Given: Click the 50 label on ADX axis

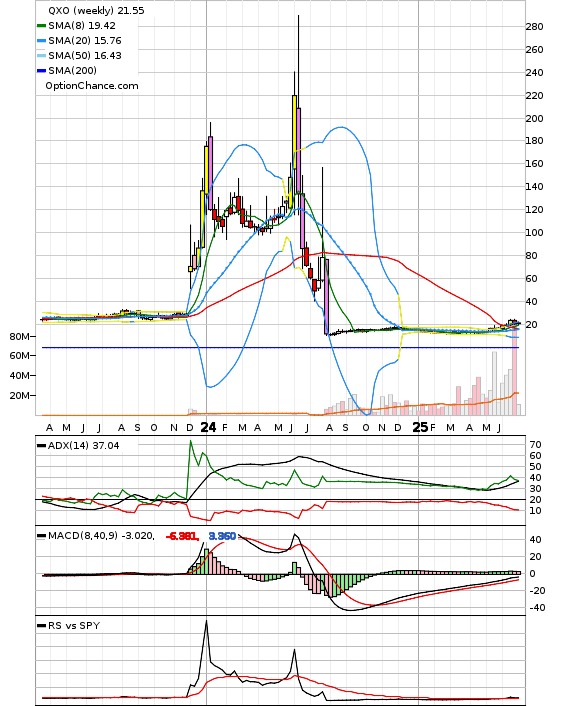Looking at the screenshot, I should point(535,466).
